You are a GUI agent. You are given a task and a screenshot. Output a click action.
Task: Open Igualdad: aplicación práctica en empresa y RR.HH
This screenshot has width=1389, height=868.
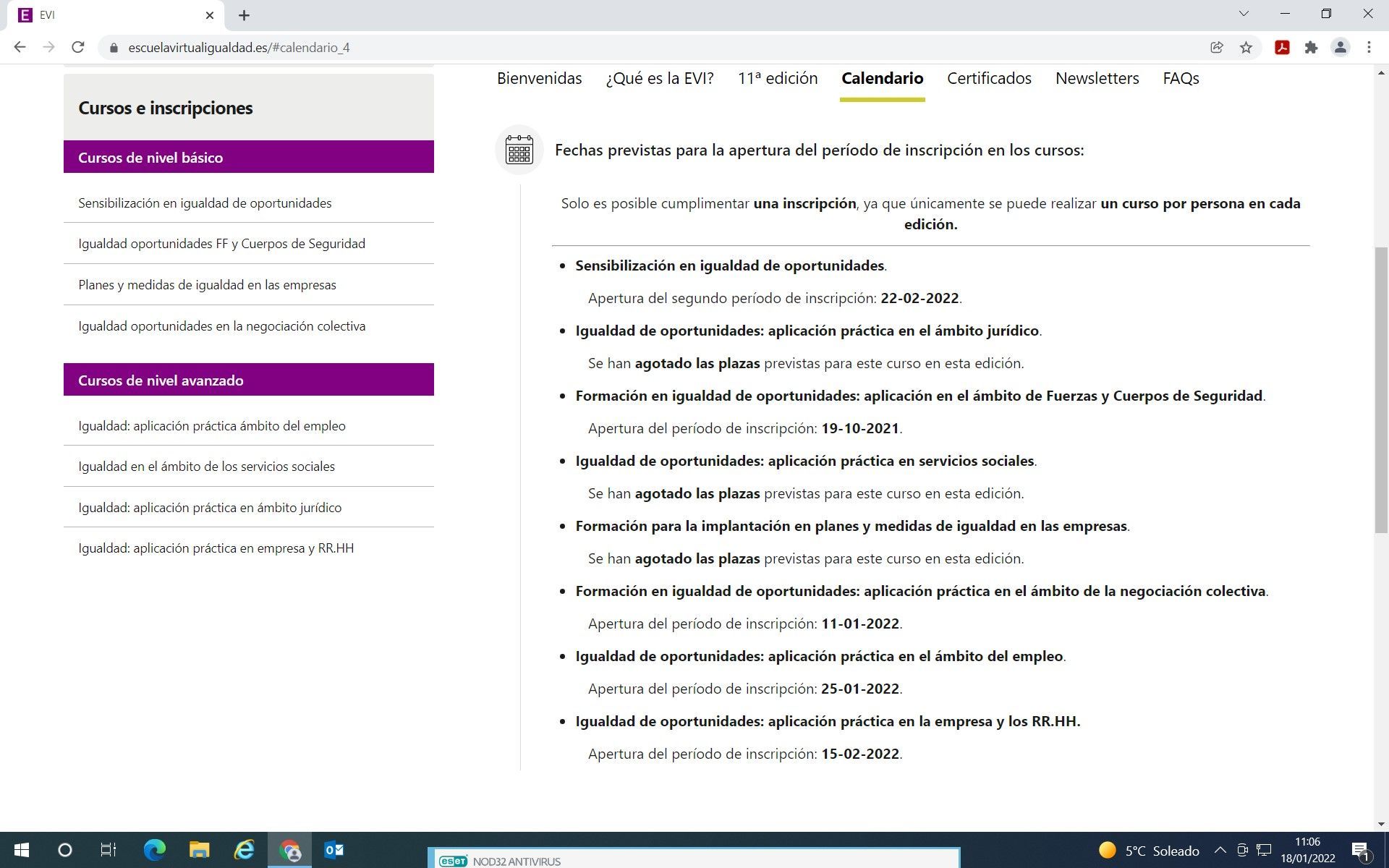point(216,548)
